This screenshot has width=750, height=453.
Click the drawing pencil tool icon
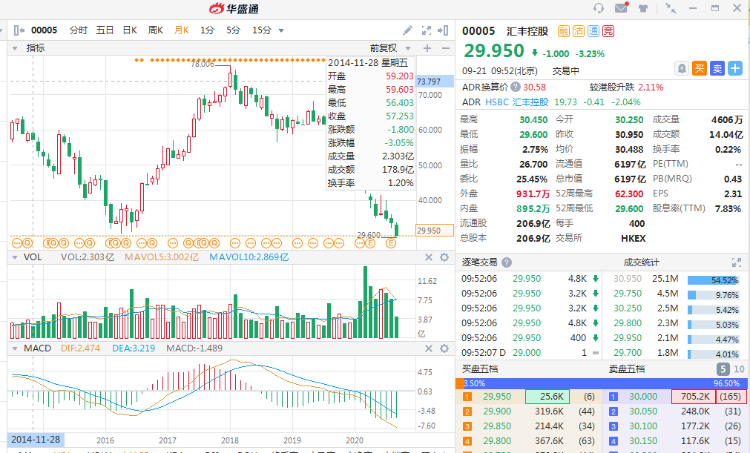point(408,30)
